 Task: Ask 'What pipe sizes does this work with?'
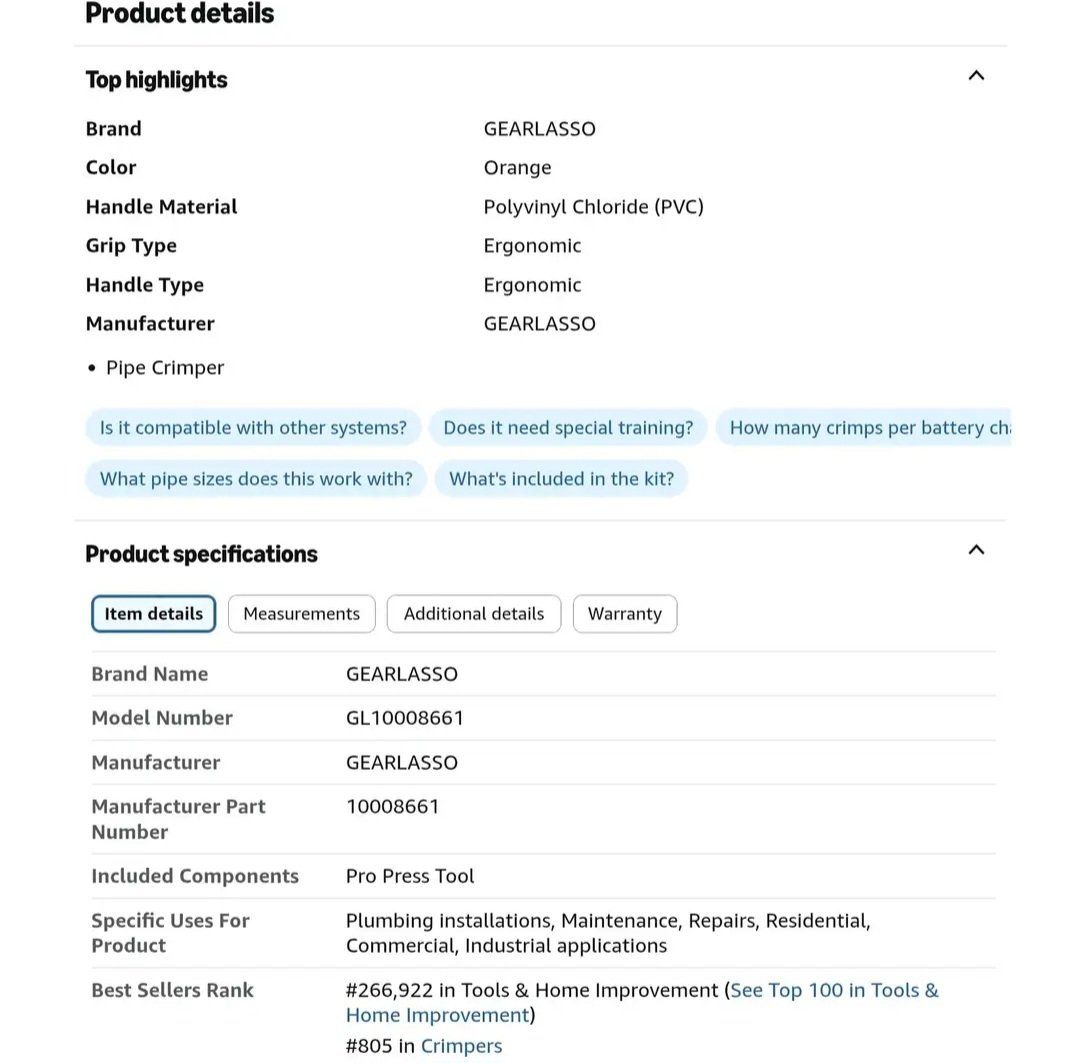click(x=256, y=479)
